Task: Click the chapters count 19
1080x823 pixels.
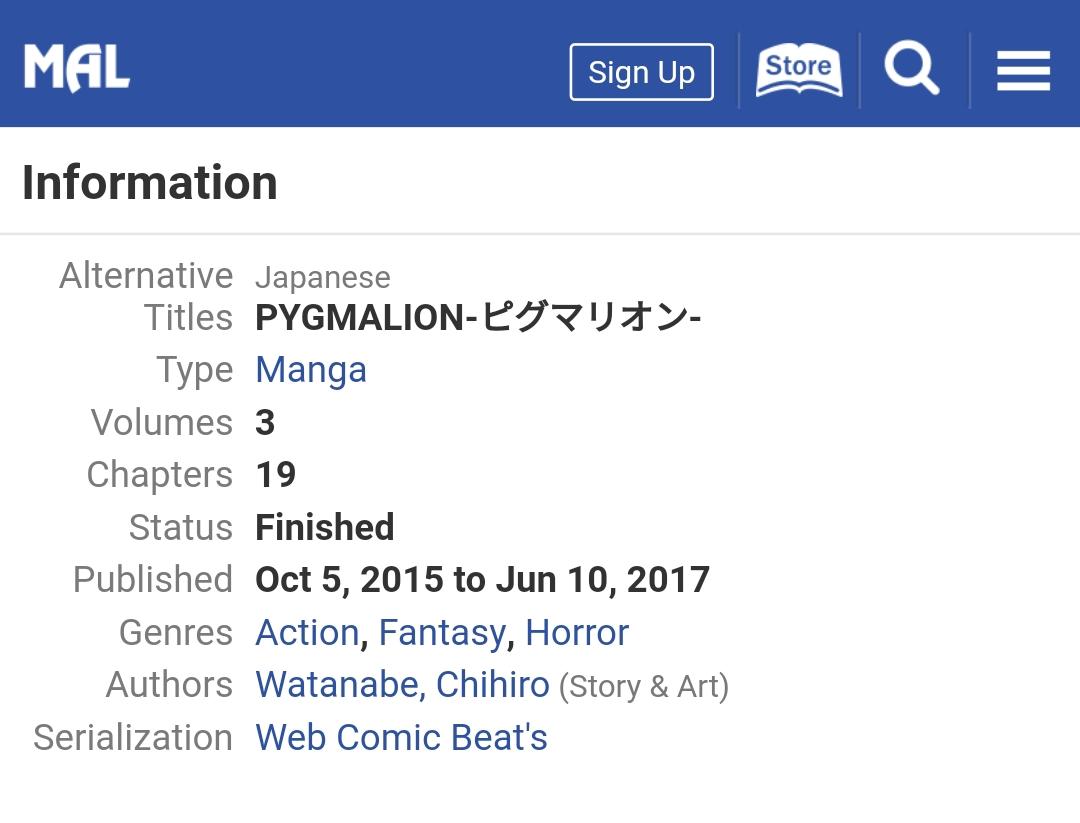Action: [276, 475]
